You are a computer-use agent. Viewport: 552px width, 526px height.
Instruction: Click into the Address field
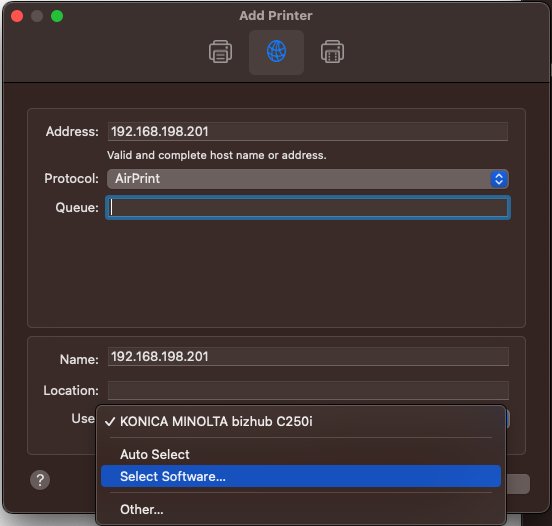pyautogui.click(x=308, y=132)
